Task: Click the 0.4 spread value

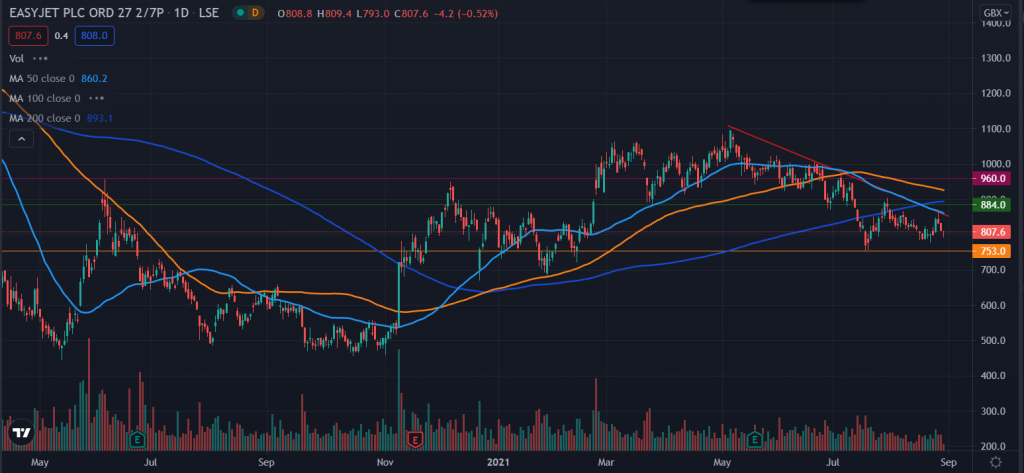Action: point(61,37)
